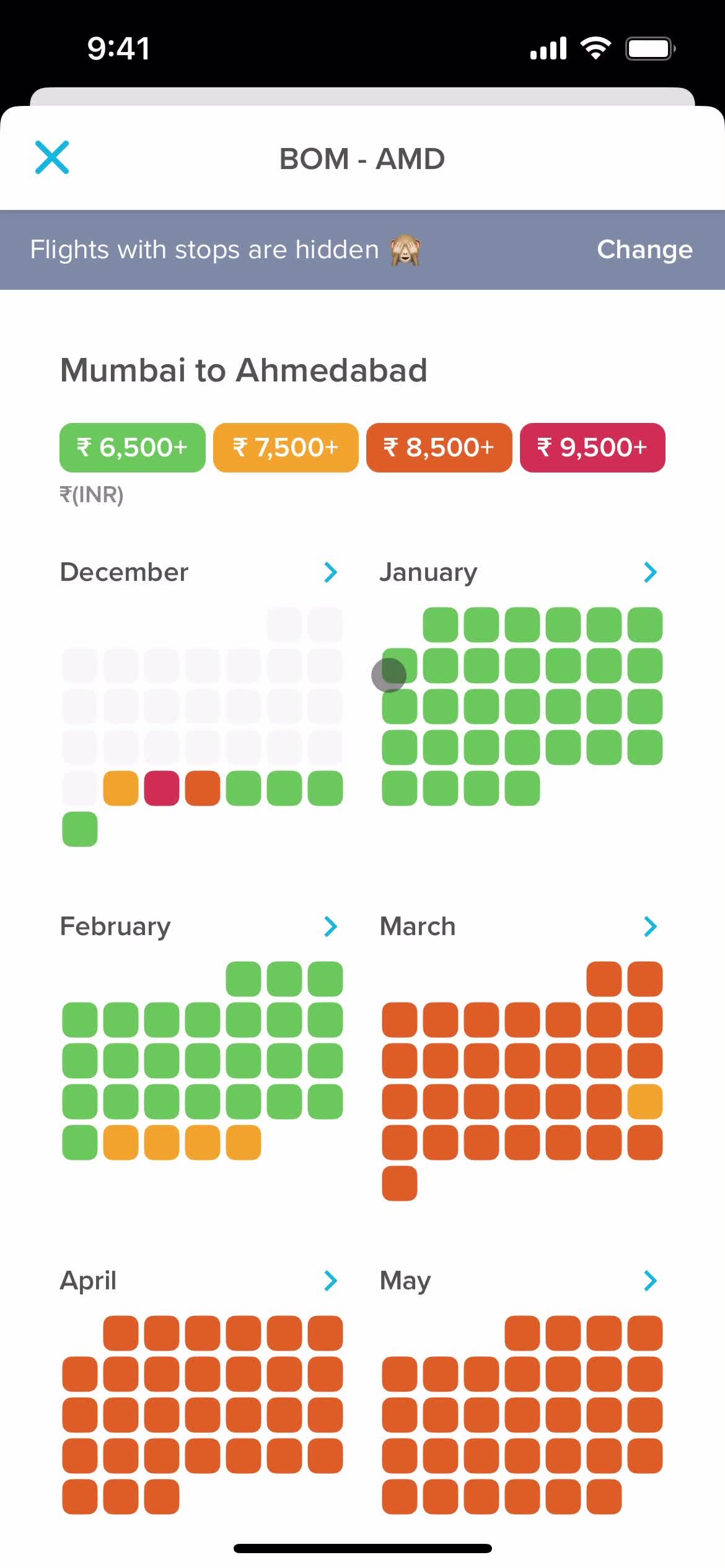Viewport: 725px width, 1568px height.
Task: Tap the lone green day on December's last row
Action: (80, 829)
